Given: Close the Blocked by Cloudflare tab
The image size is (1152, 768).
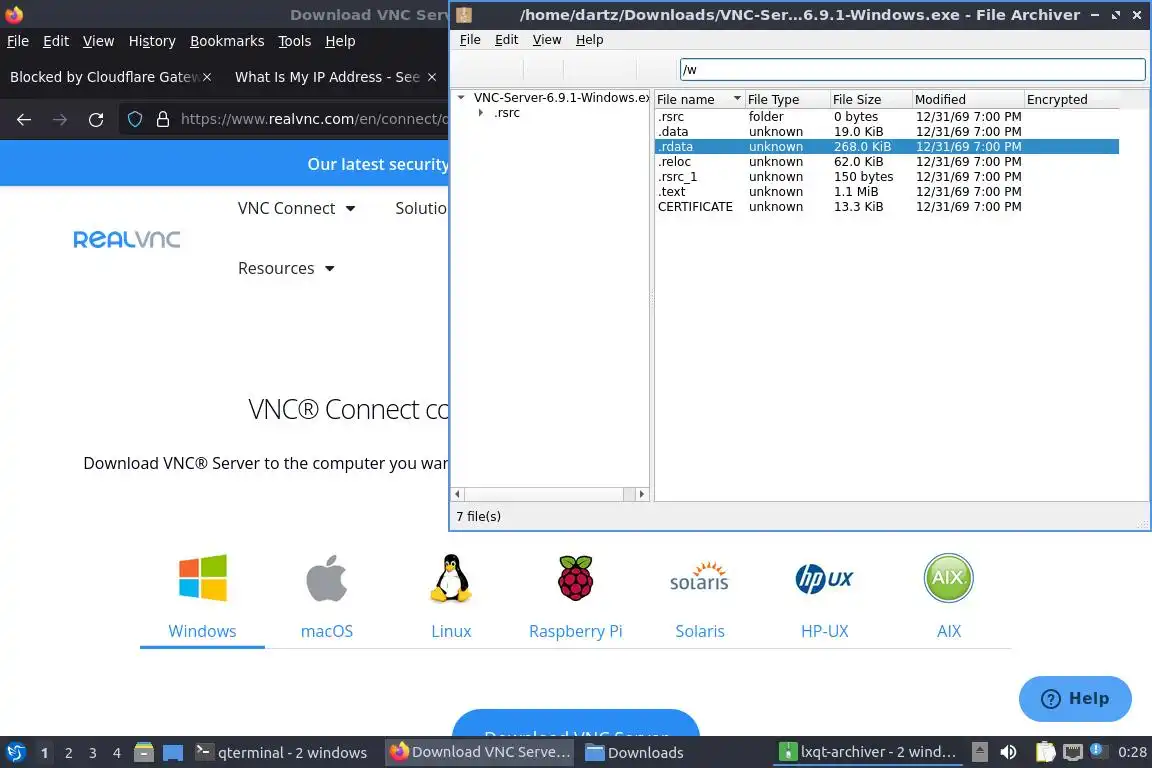Looking at the screenshot, I should pyautogui.click(x=207, y=77).
